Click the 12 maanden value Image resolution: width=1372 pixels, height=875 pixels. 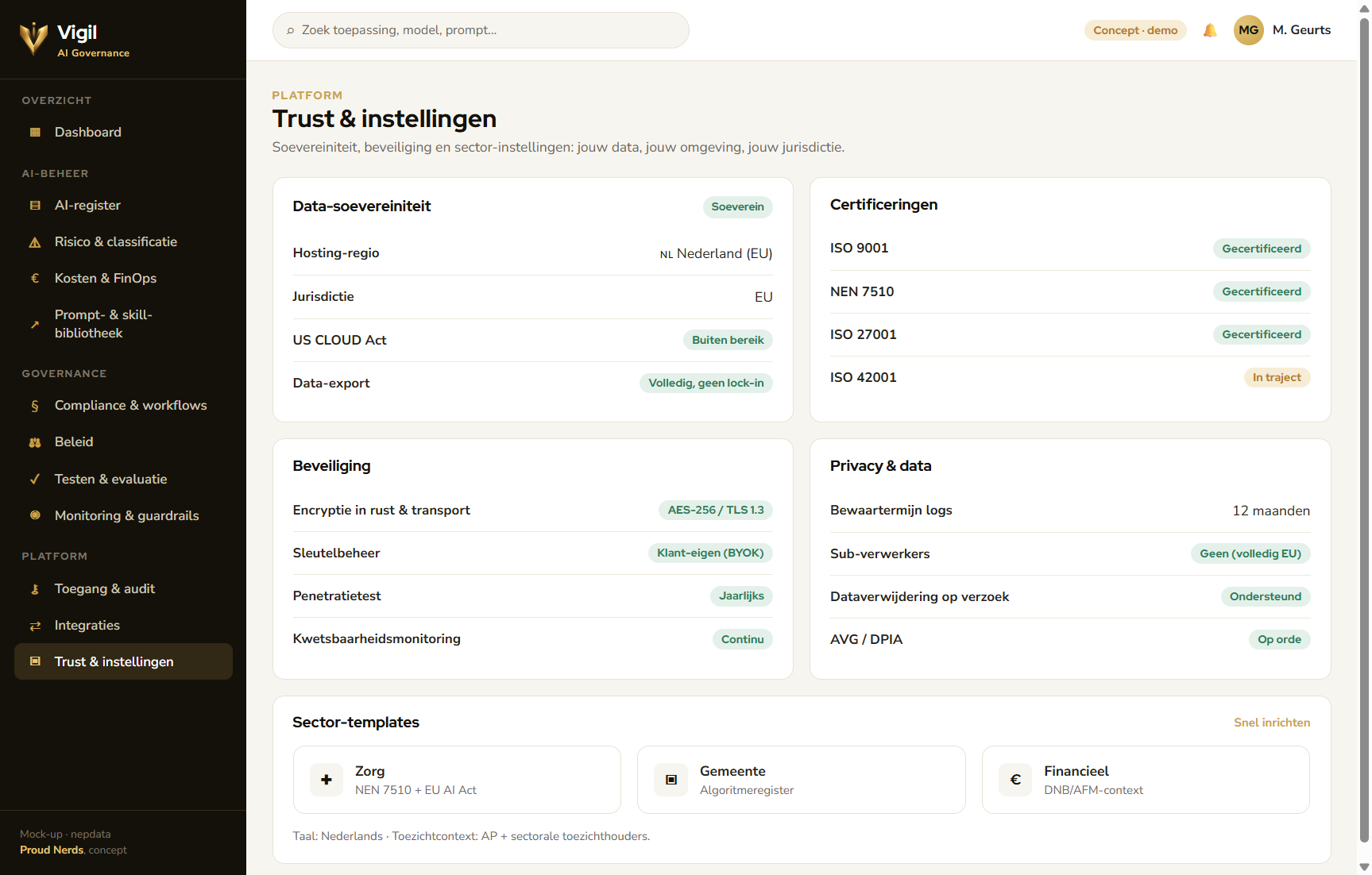1271,511
